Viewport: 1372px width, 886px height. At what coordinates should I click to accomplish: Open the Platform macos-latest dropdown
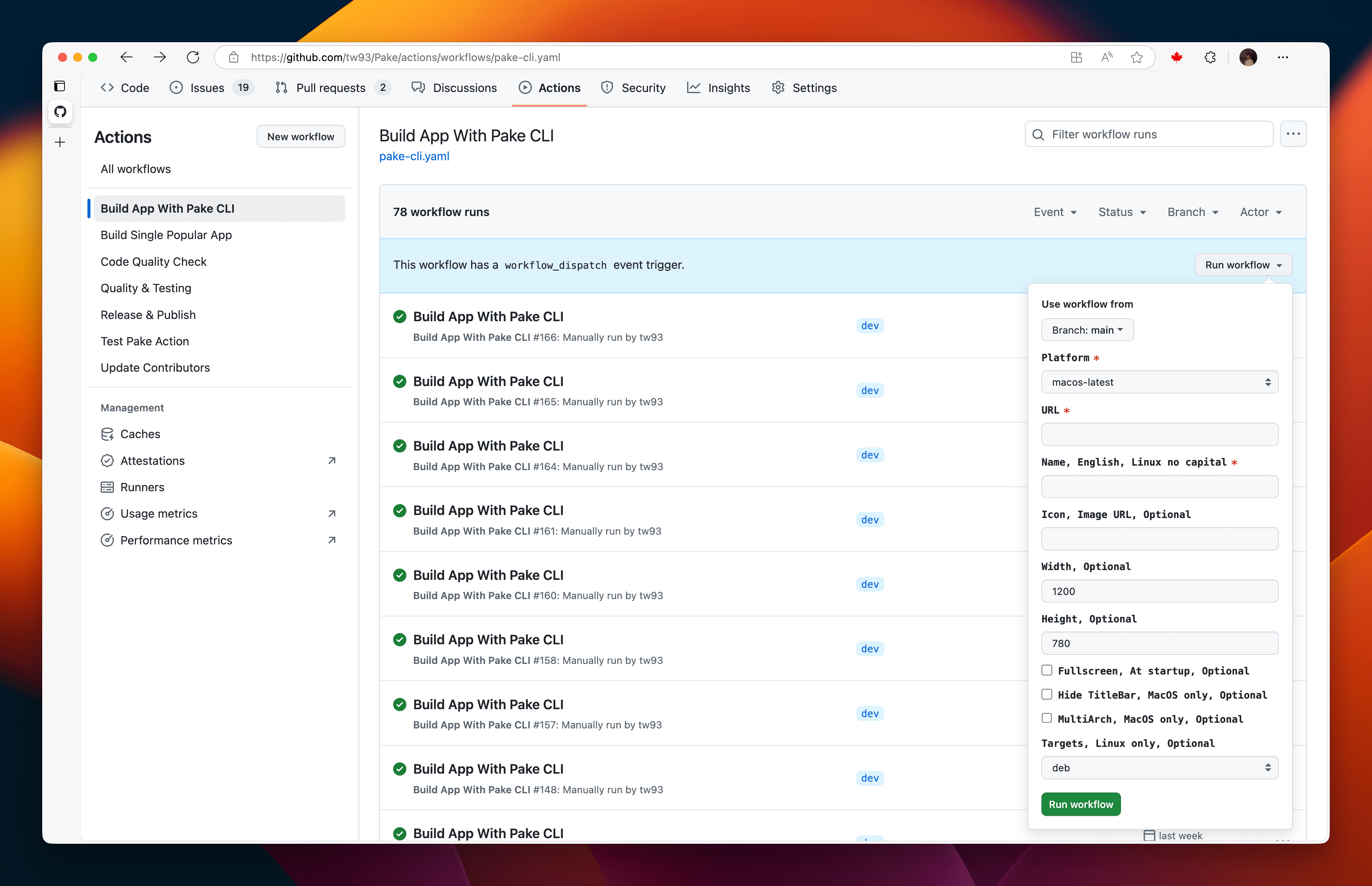click(x=1159, y=382)
